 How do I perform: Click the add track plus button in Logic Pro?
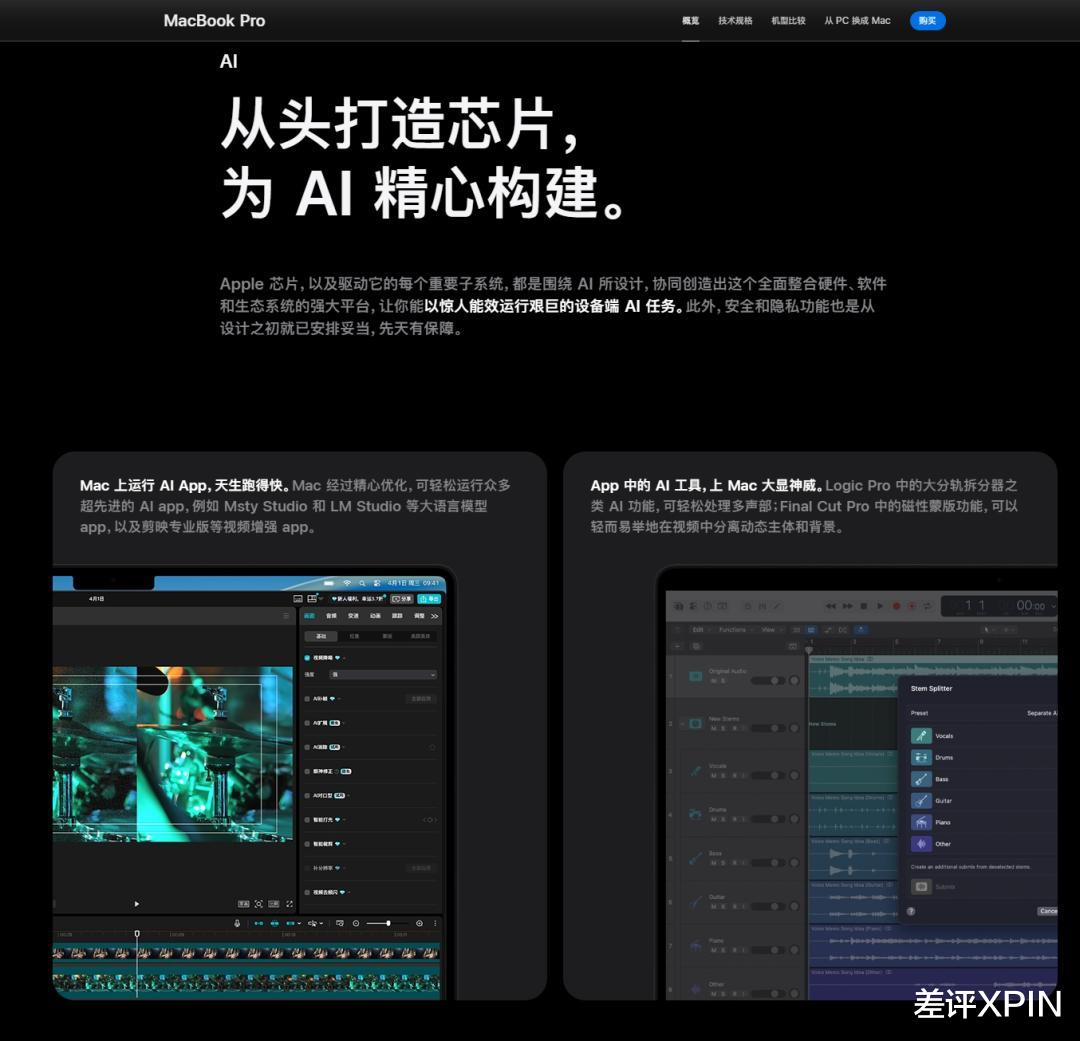point(678,646)
